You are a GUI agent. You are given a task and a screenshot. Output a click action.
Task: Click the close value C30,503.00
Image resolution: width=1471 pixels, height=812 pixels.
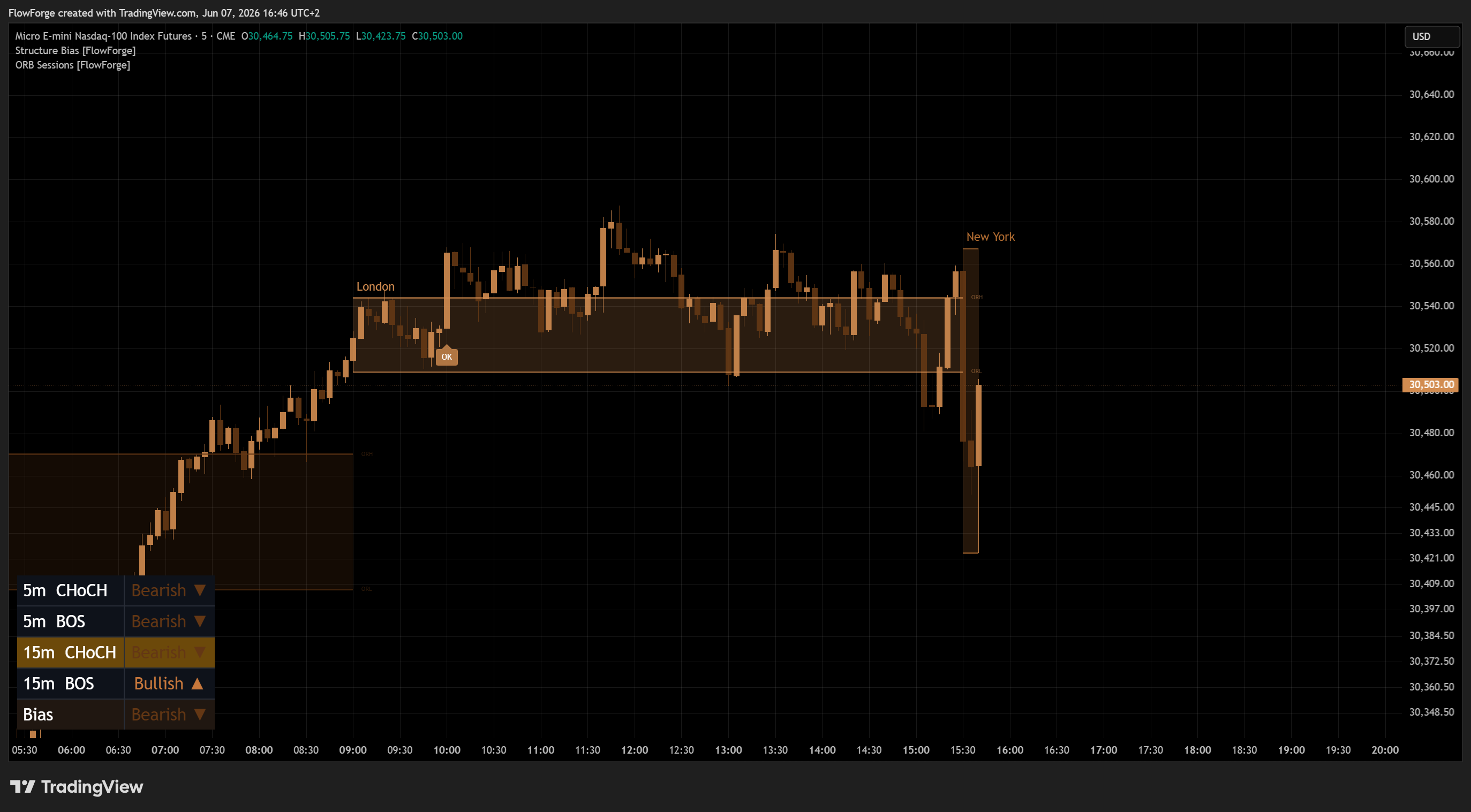tap(437, 36)
